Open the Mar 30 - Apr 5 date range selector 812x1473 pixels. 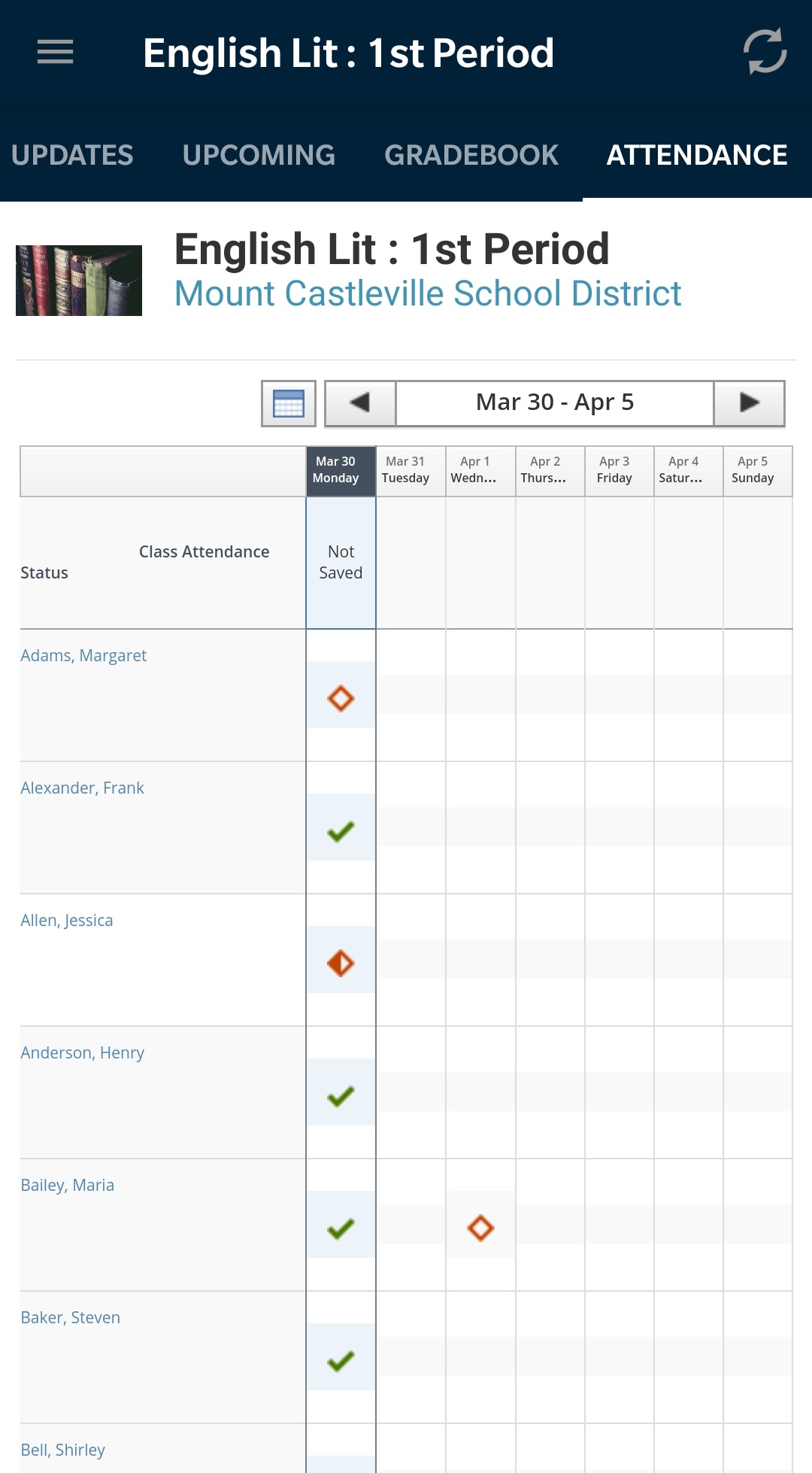point(554,403)
